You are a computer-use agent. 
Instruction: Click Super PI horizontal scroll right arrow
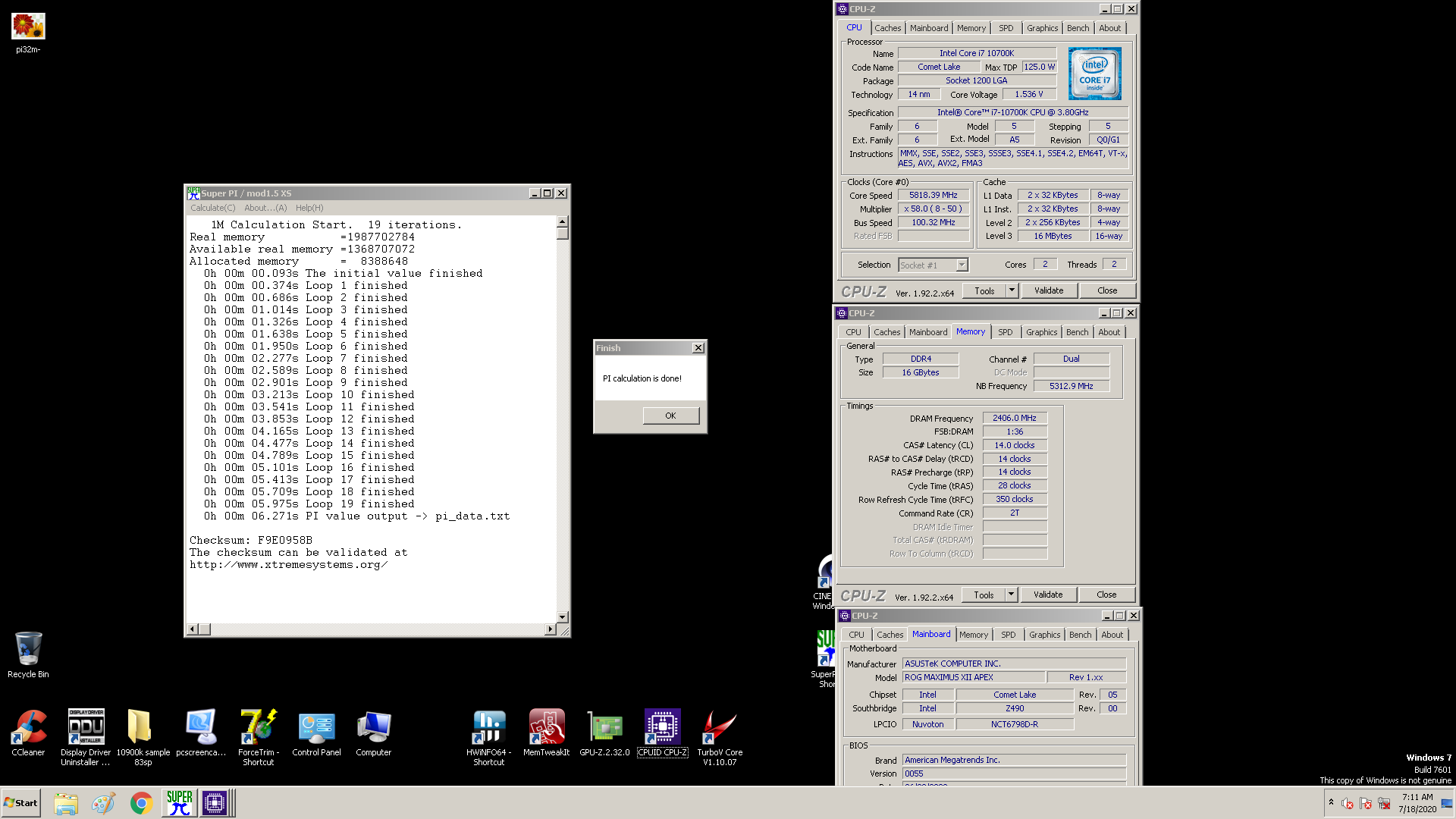click(551, 629)
